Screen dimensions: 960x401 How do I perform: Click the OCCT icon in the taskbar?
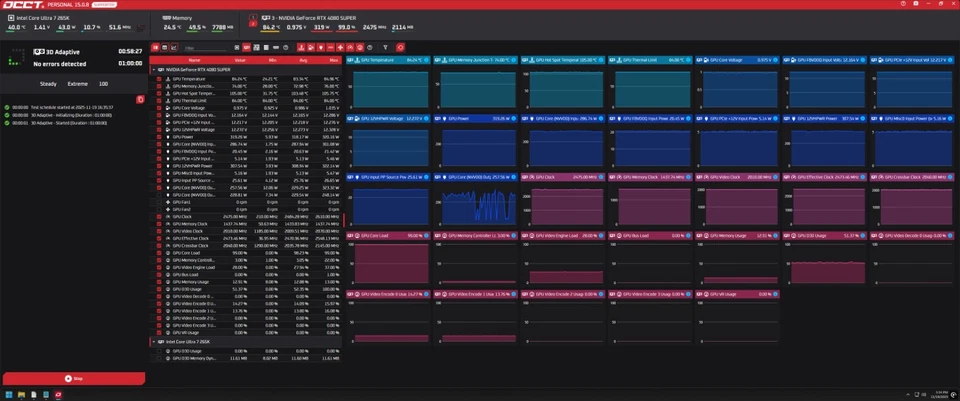60,394
